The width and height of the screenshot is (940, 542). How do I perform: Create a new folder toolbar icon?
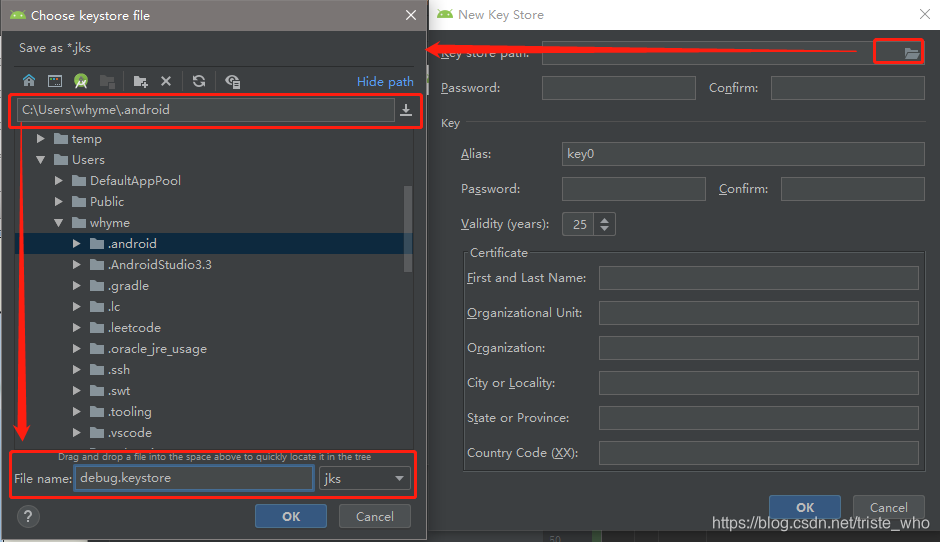141,81
